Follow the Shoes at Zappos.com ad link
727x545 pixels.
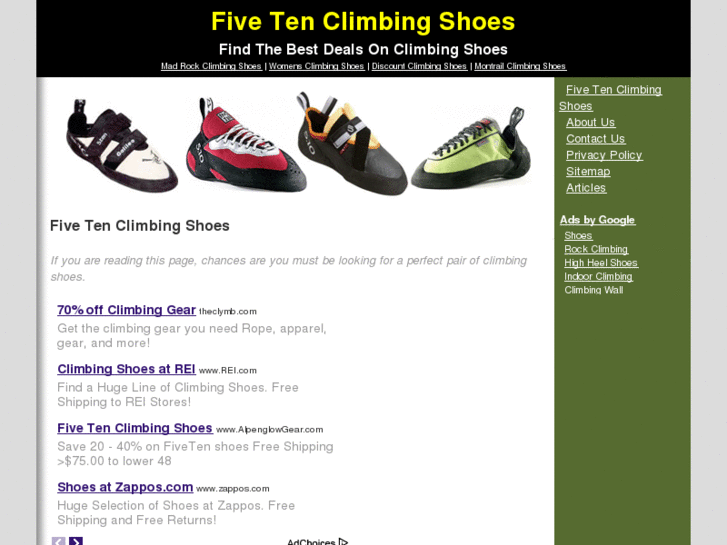[125, 487]
